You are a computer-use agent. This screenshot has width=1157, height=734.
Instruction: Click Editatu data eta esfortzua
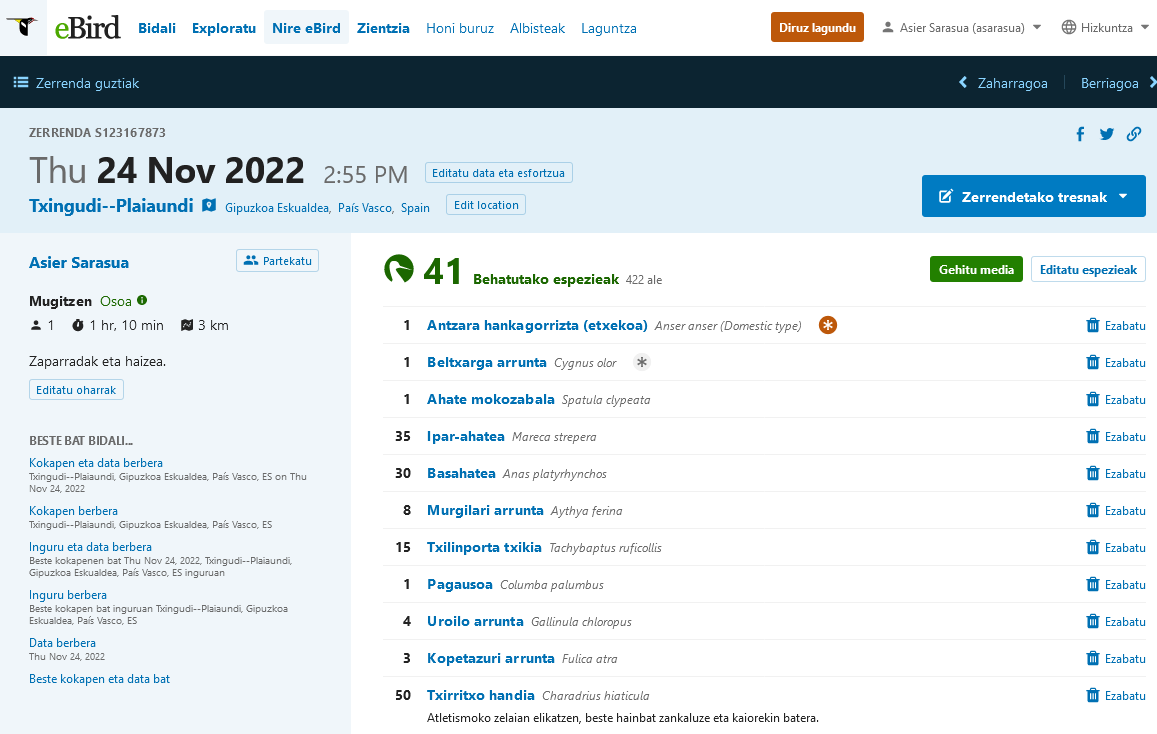pos(498,172)
